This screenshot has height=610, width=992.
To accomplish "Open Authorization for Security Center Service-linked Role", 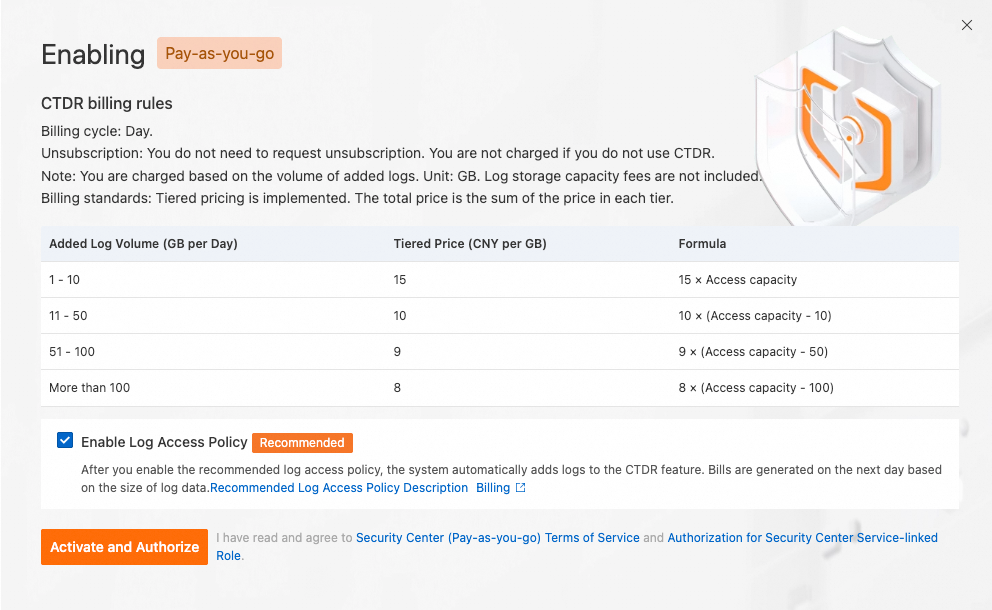I will pyautogui.click(x=802, y=537).
